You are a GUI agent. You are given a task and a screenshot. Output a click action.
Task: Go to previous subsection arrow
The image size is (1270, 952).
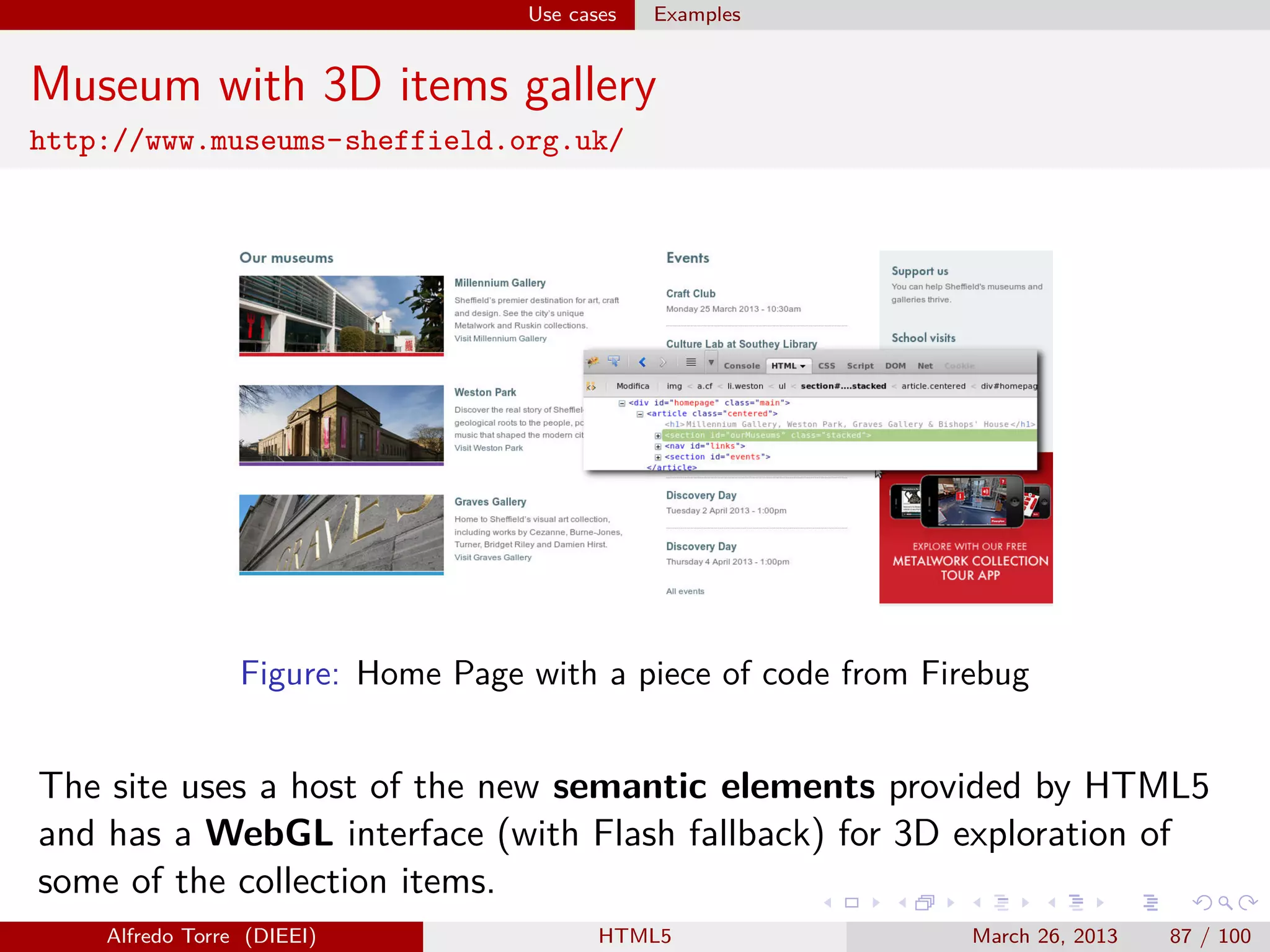977,902
